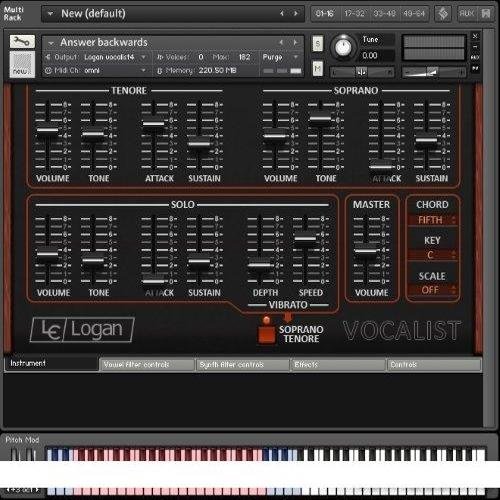This screenshot has height=500, width=500.
Task: Select the 17-32 channel page button
Action: pos(354,14)
